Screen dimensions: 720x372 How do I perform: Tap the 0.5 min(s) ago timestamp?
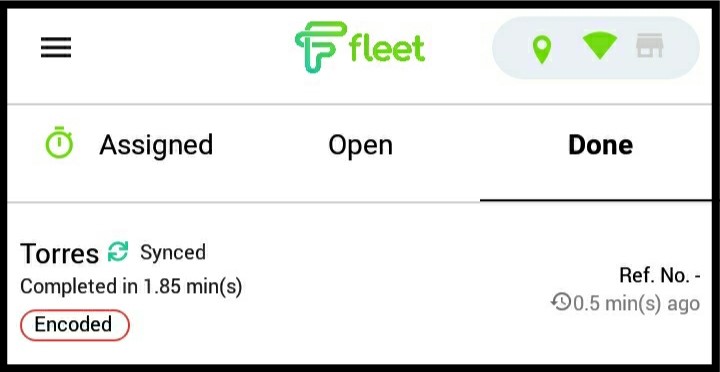[637, 304]
